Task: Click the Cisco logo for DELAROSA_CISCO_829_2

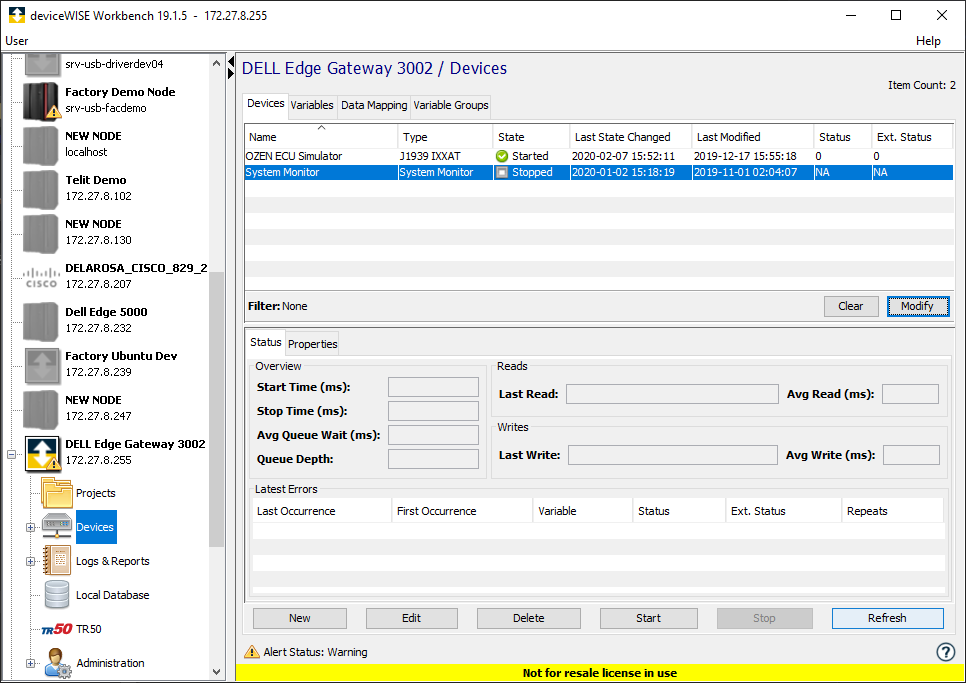Action: tap(42, 277)
